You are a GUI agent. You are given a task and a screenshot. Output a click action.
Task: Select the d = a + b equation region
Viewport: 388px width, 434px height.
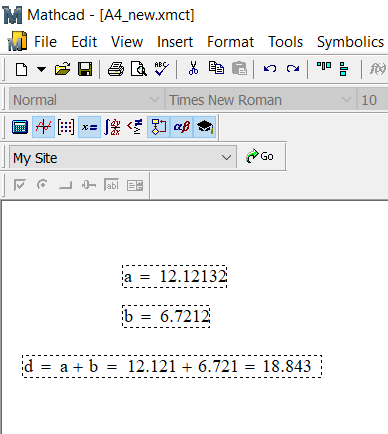(x=172, y=366)
